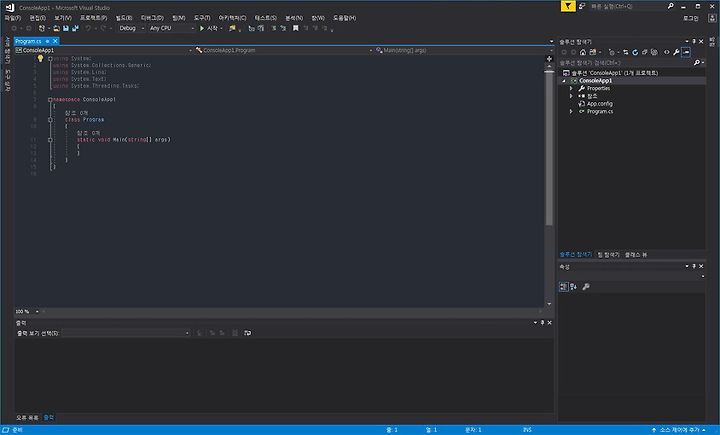Click the Quick Launch search magnifier icon
720x435 pixels.
click(670, 6)
